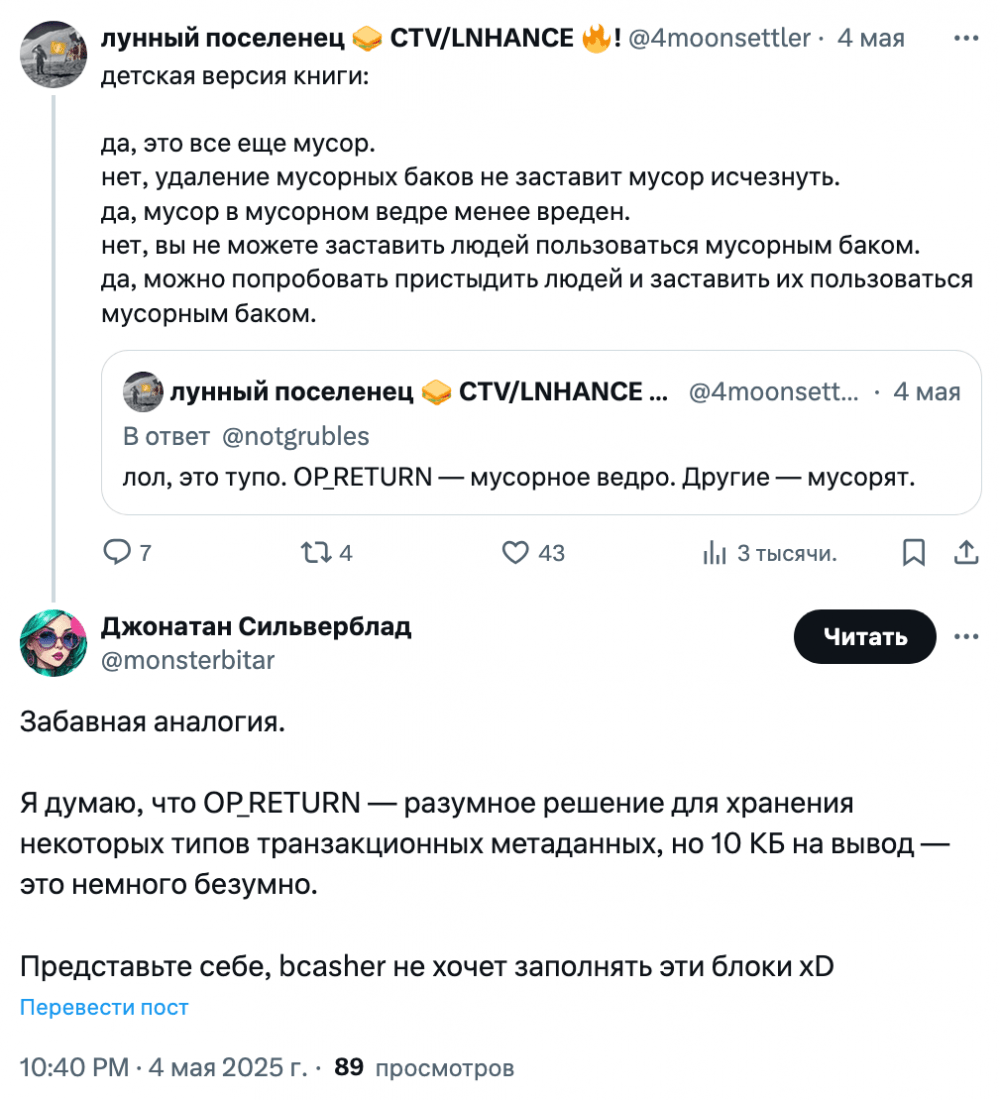
Task: Click the Читать follow button
Action: 865,636
